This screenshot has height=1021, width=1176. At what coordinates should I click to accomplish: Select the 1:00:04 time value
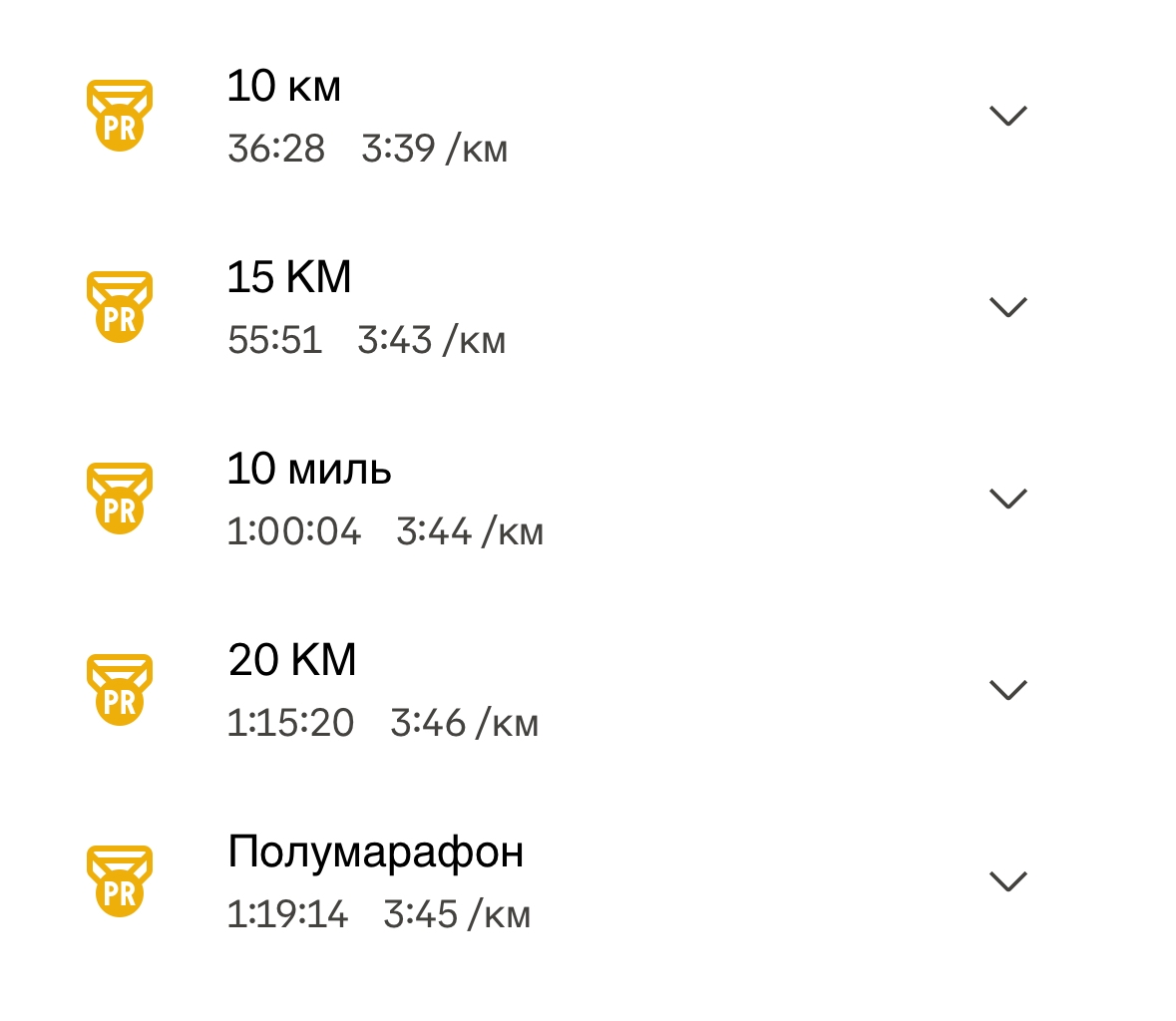(x=294, y=532)
